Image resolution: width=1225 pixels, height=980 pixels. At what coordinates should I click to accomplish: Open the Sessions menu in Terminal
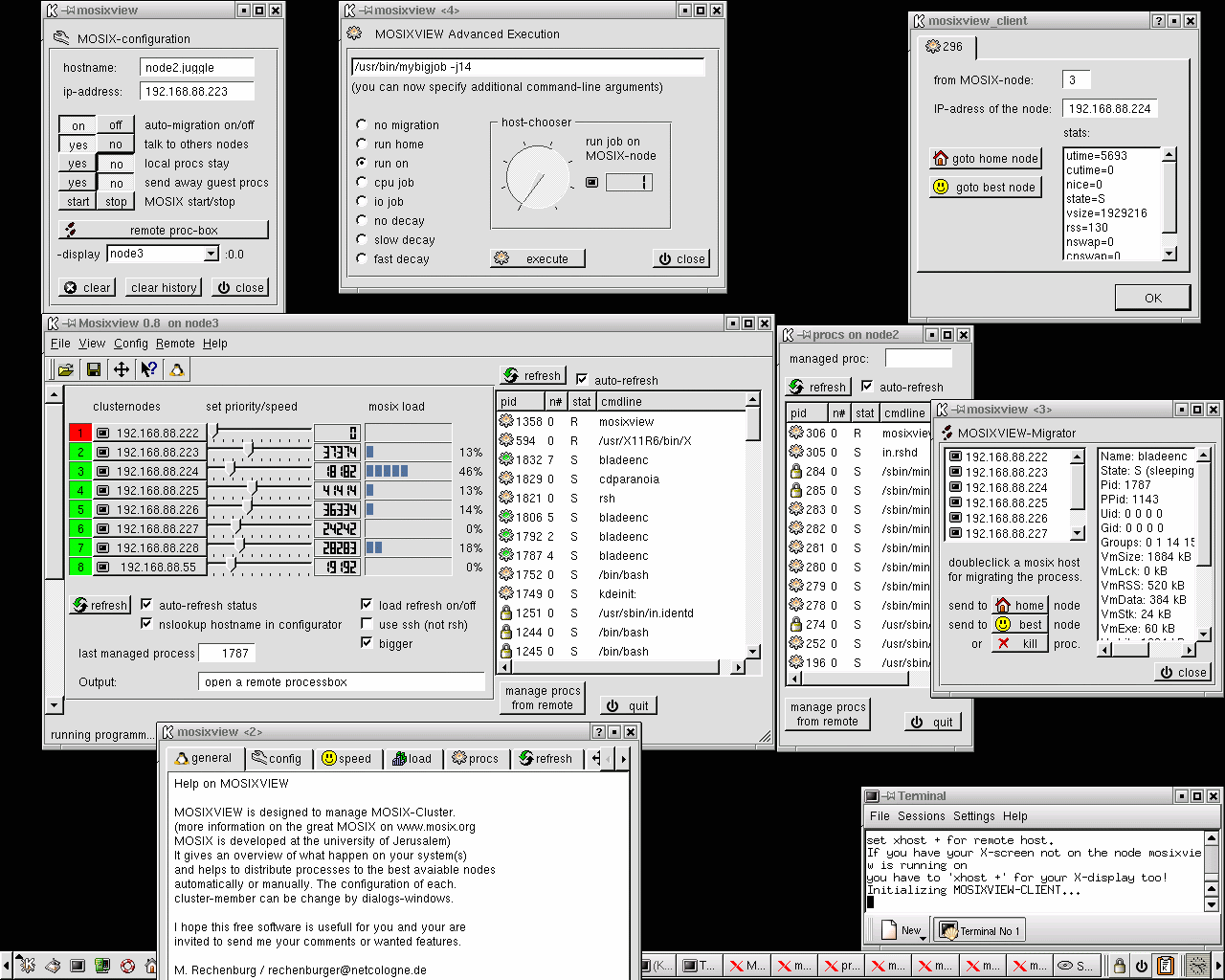pyautogui.click(x=922, y=816)
